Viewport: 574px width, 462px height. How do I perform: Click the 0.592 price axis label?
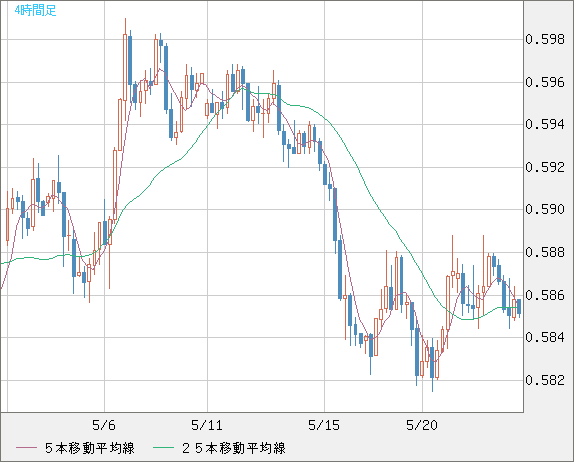click(x=545, y=167)
